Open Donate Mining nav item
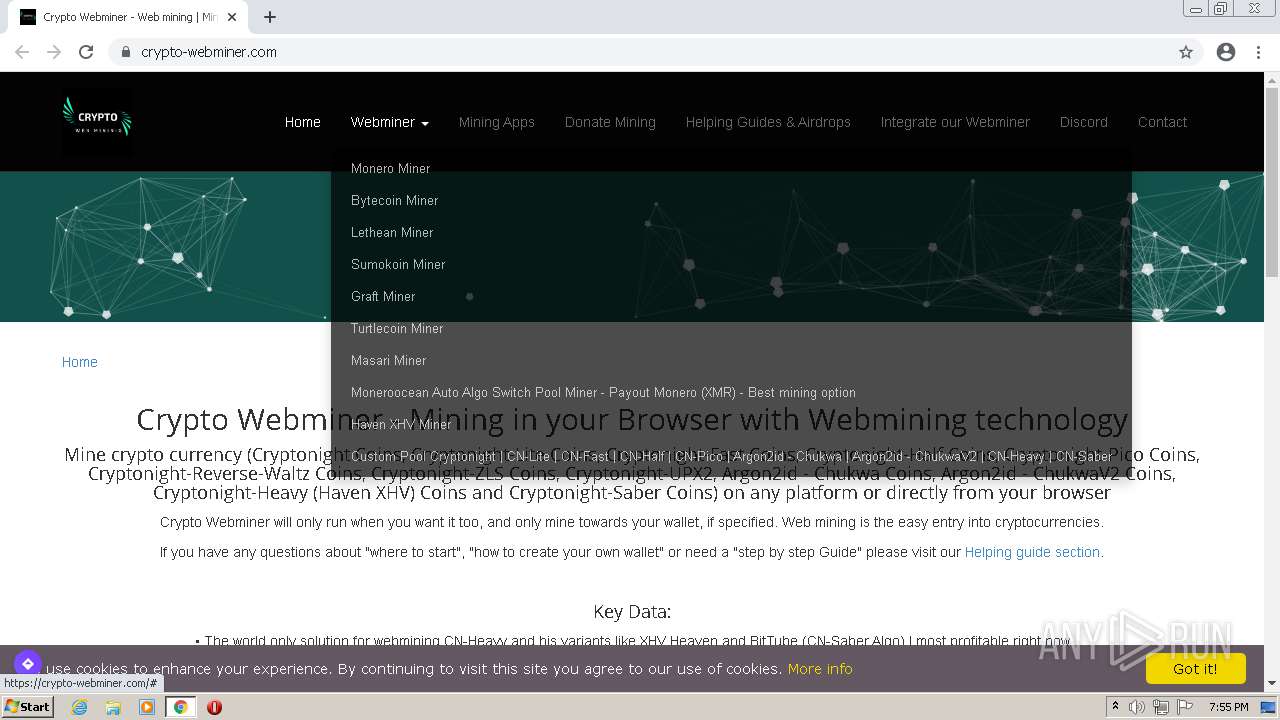The width and height of the screenshot is (1280, 720). [610, 122]
